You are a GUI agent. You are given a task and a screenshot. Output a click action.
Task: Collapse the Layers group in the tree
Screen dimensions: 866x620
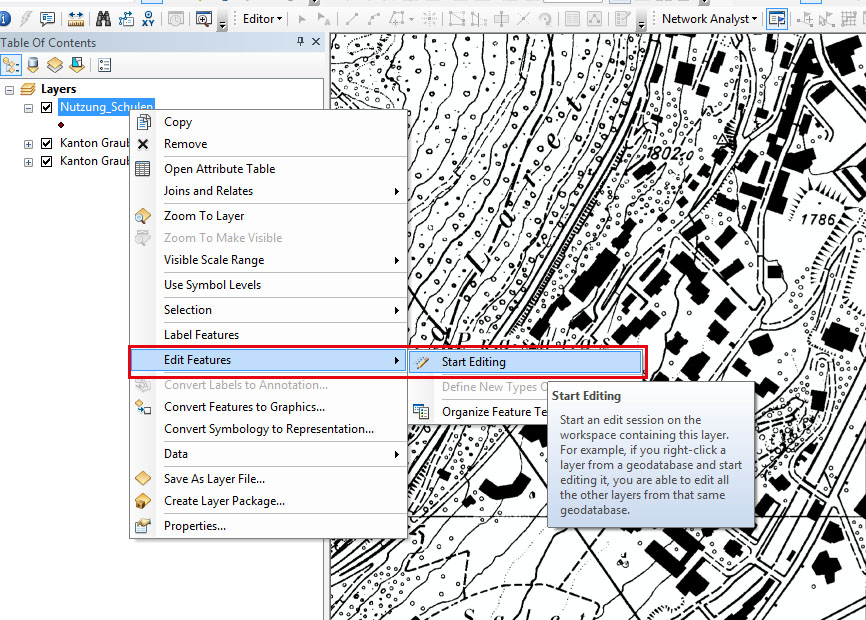(10, 90)
